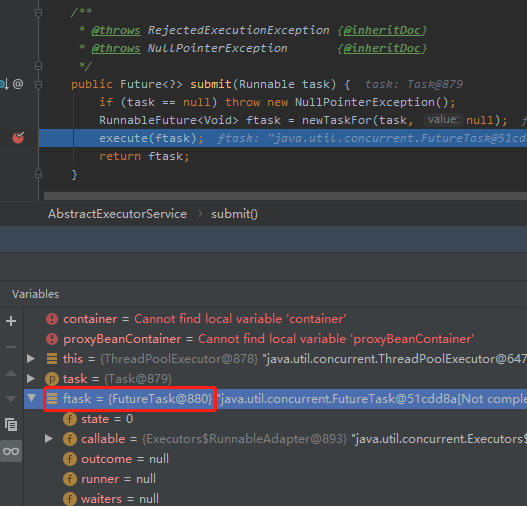Click the horizontal editor scrollbar

[285, 196]
